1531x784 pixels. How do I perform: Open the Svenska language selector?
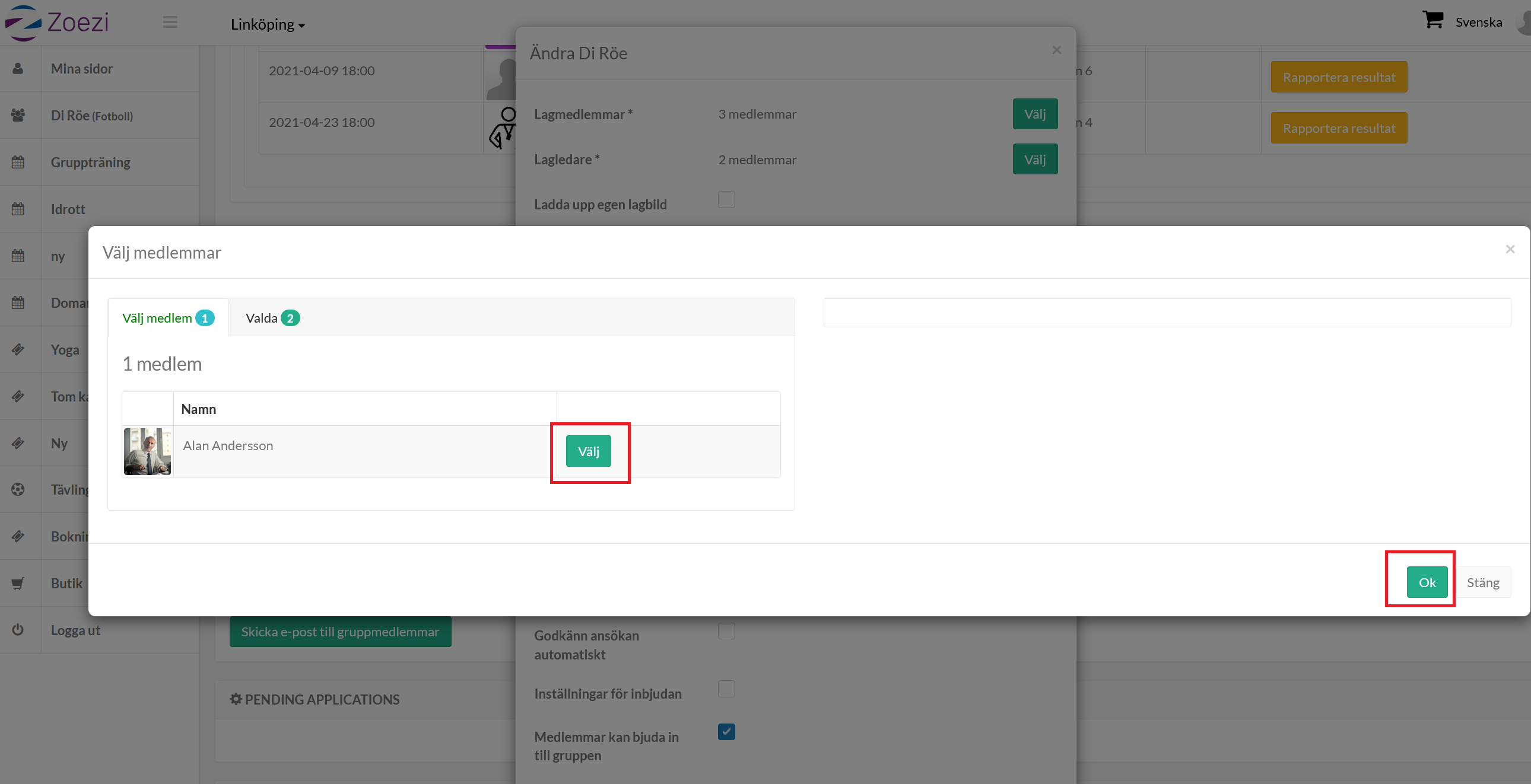click(1478, 23)
